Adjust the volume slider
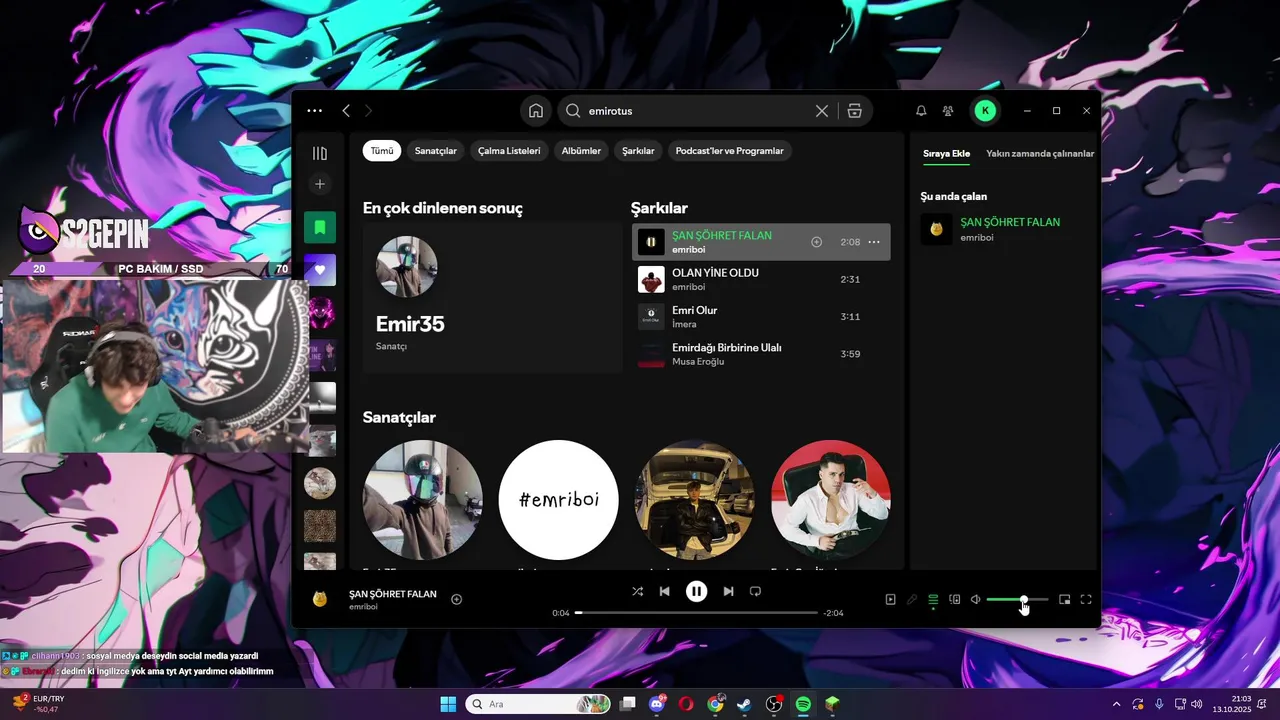Viewport: 1280px width, 720px height. [x=1017, y=599]
